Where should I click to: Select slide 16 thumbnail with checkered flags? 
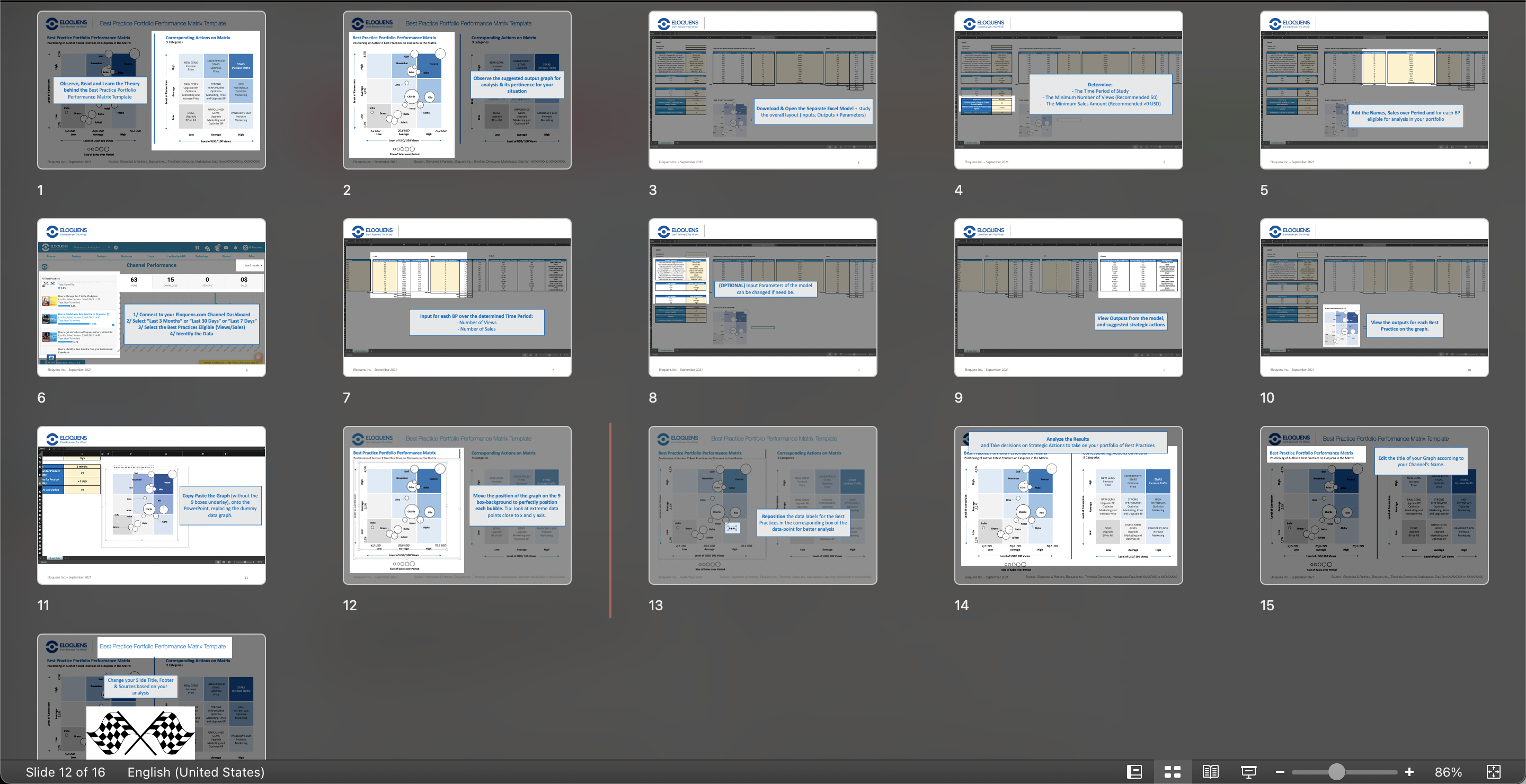(152, 697)
